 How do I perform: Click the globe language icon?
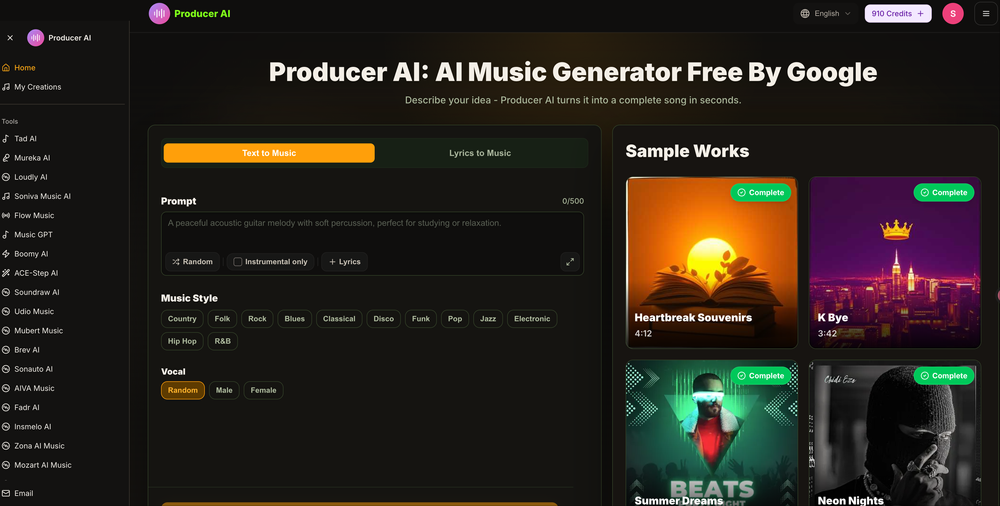tap(805, 13)
